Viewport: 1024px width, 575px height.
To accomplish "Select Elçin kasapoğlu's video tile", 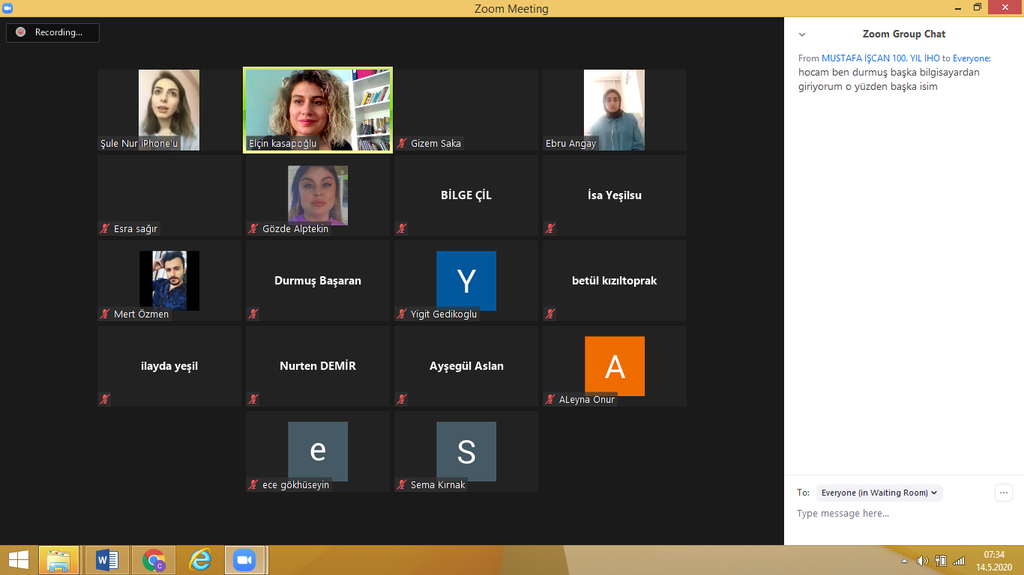I will click(318, 109).
